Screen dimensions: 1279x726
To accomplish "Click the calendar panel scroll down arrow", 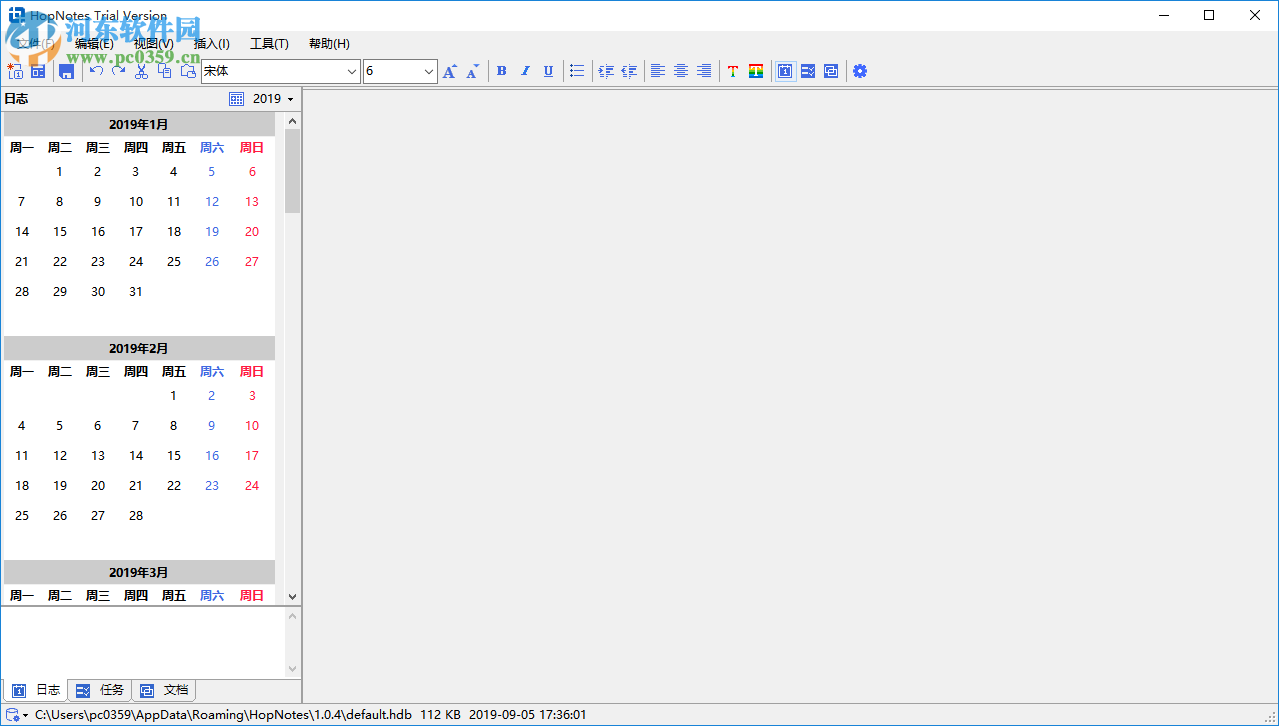I will click(292, 596).
